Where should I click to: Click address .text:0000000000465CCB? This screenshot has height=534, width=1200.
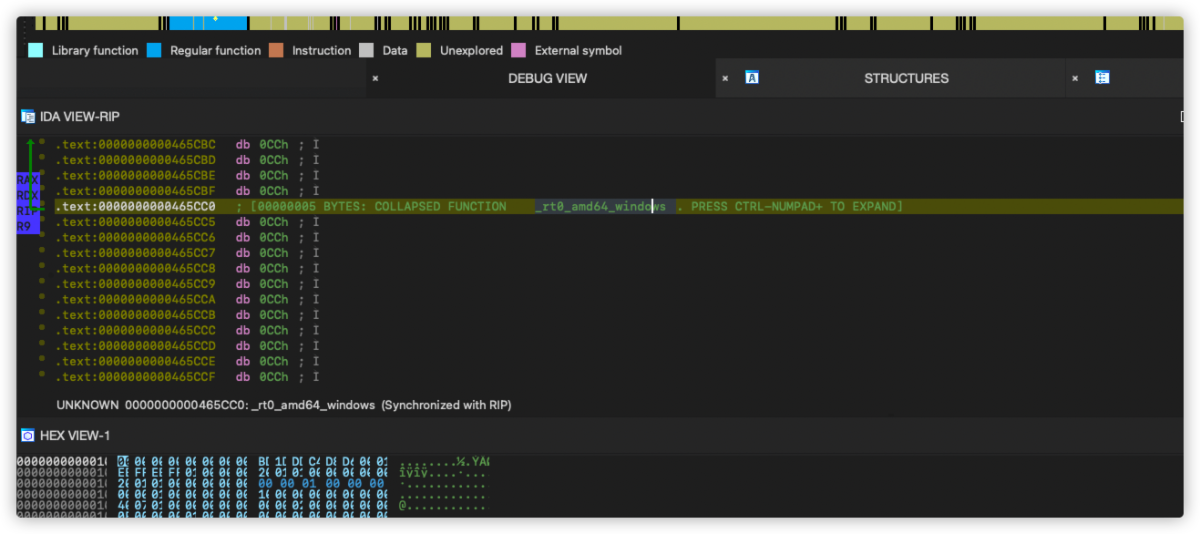coord(135,315)
